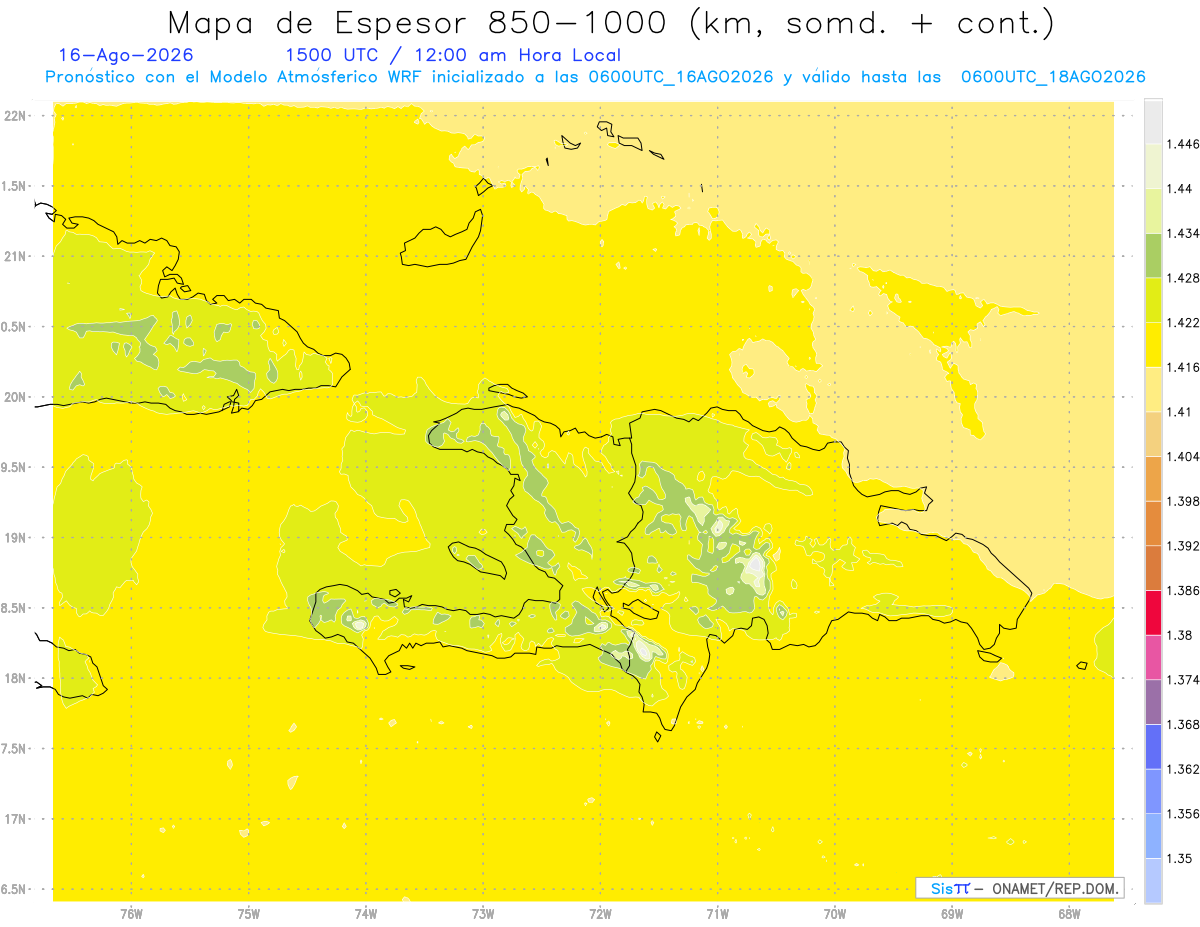Click the "1.5N" latitude label

15,186
